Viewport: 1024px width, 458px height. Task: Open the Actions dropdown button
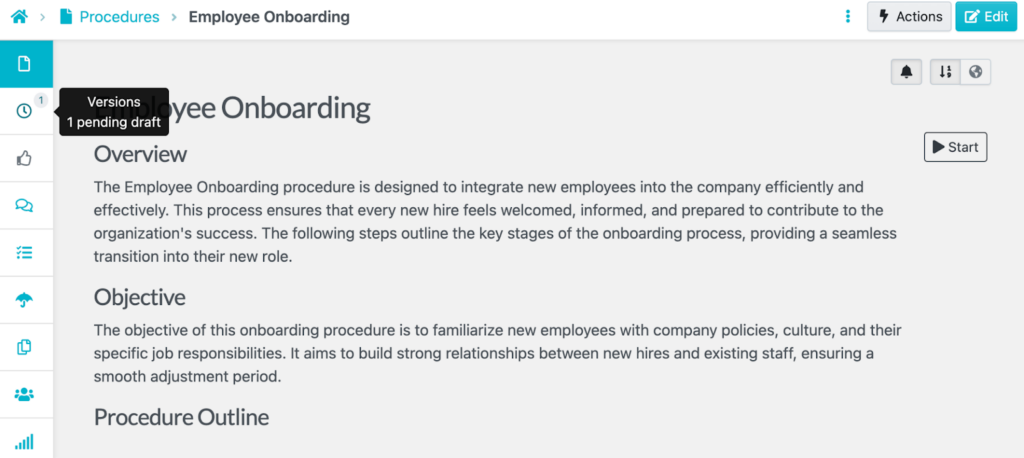[908, 17]
